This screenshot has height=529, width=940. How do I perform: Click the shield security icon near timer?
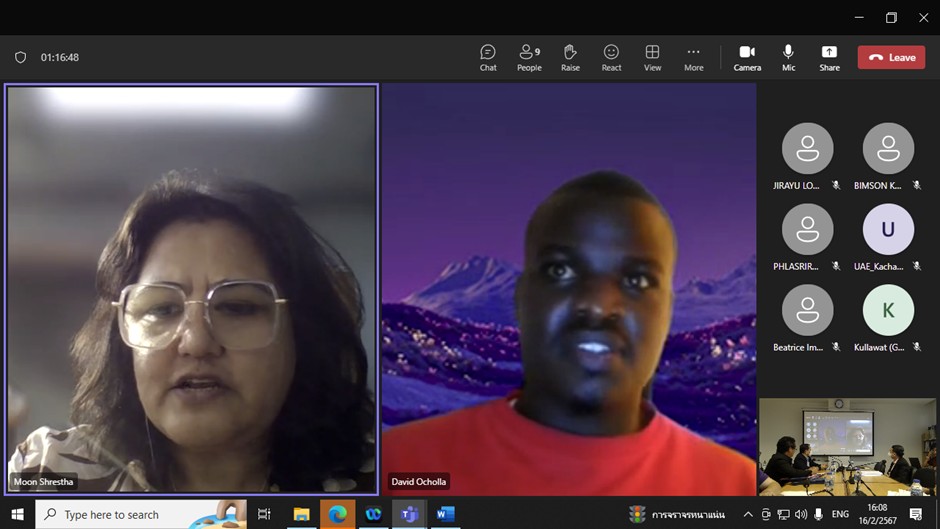coord(20,57)
